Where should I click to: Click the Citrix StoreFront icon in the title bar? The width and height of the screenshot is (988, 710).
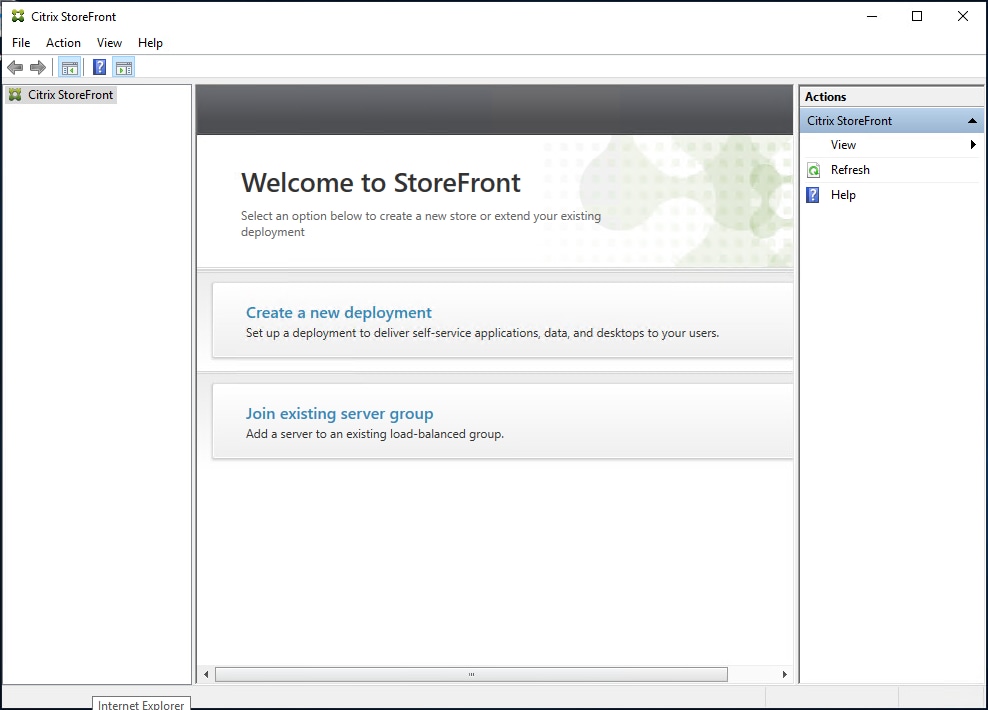coord(16,16)
